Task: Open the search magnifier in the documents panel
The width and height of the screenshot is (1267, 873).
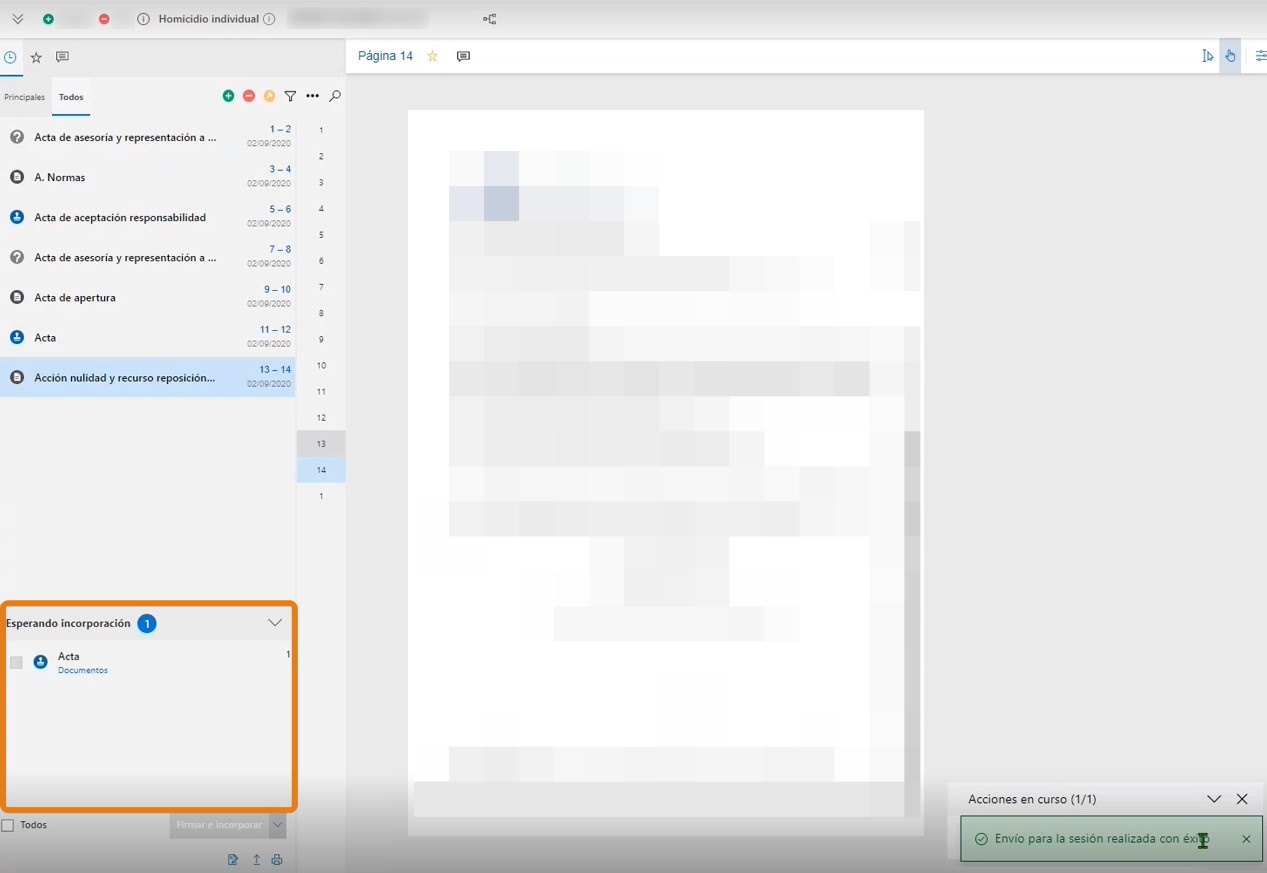Action: pyautogui.click(x=335, y=96)
